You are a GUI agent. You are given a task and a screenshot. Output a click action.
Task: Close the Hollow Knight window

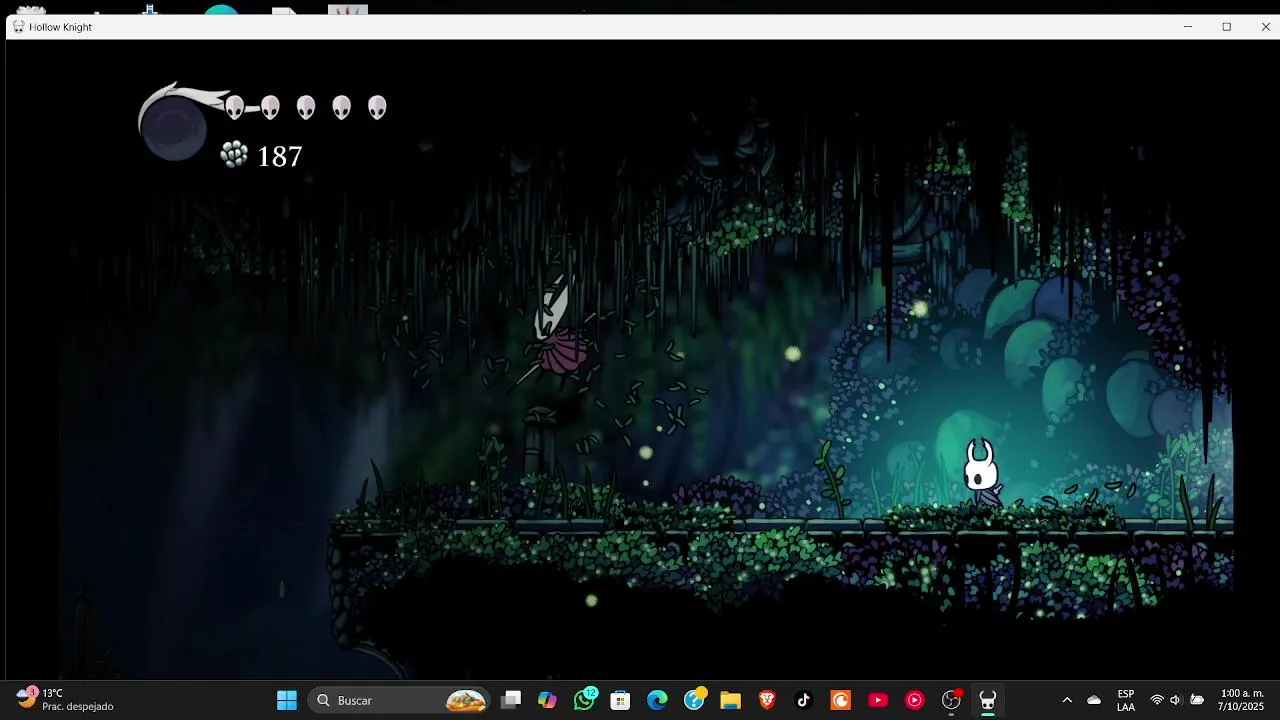1265,27
